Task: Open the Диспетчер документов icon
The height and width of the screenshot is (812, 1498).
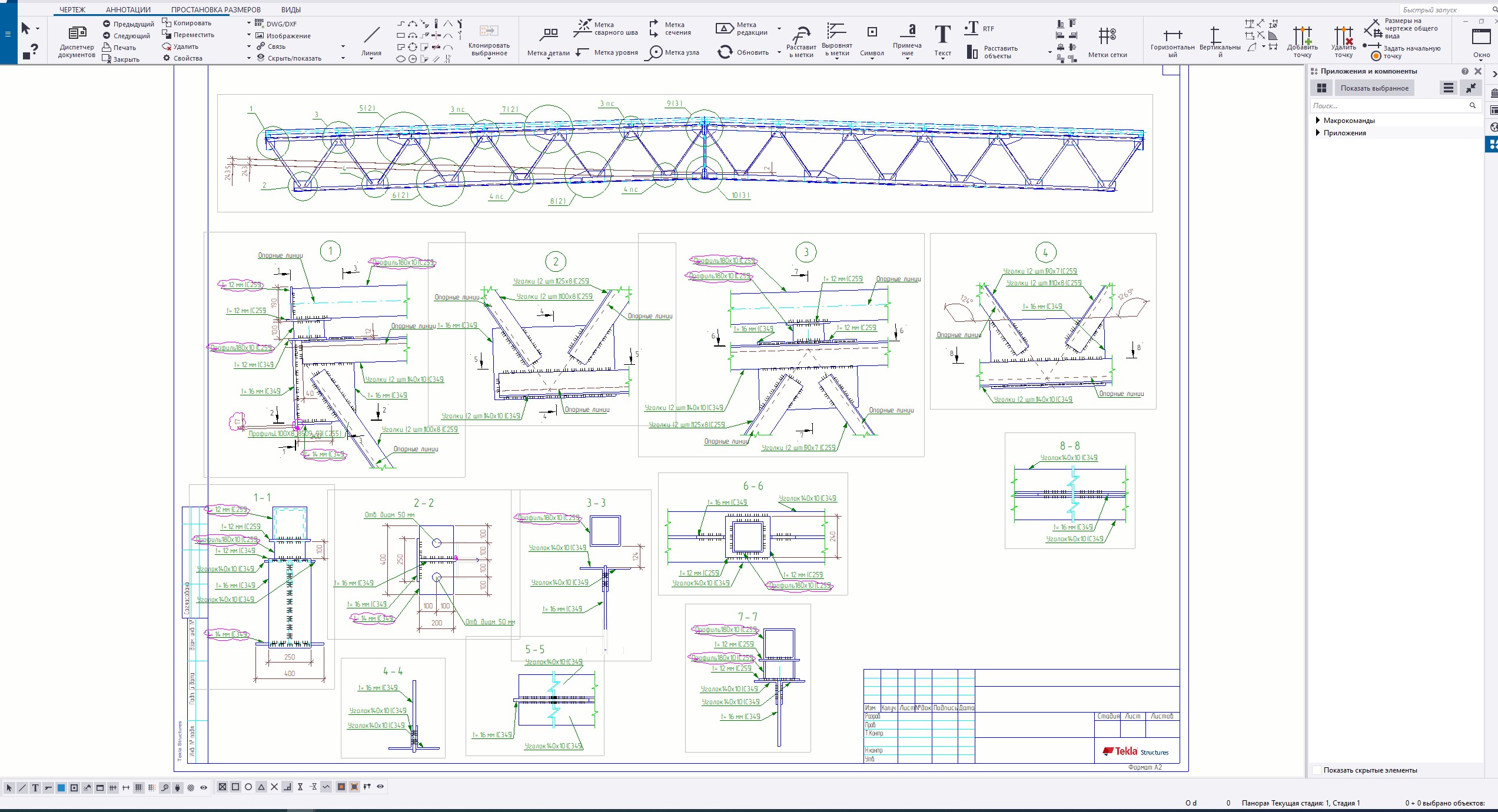Action: (x=77, y=34)
